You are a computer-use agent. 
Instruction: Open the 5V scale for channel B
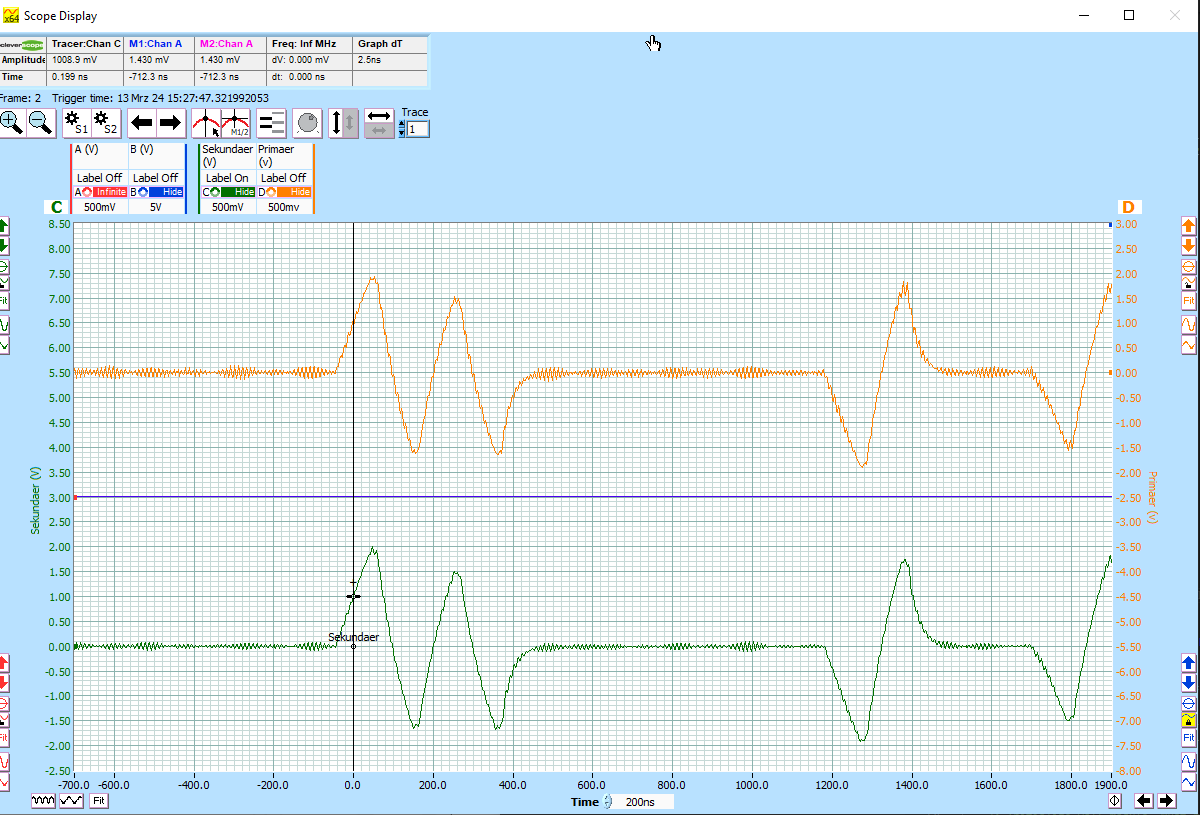click(156, 207)
